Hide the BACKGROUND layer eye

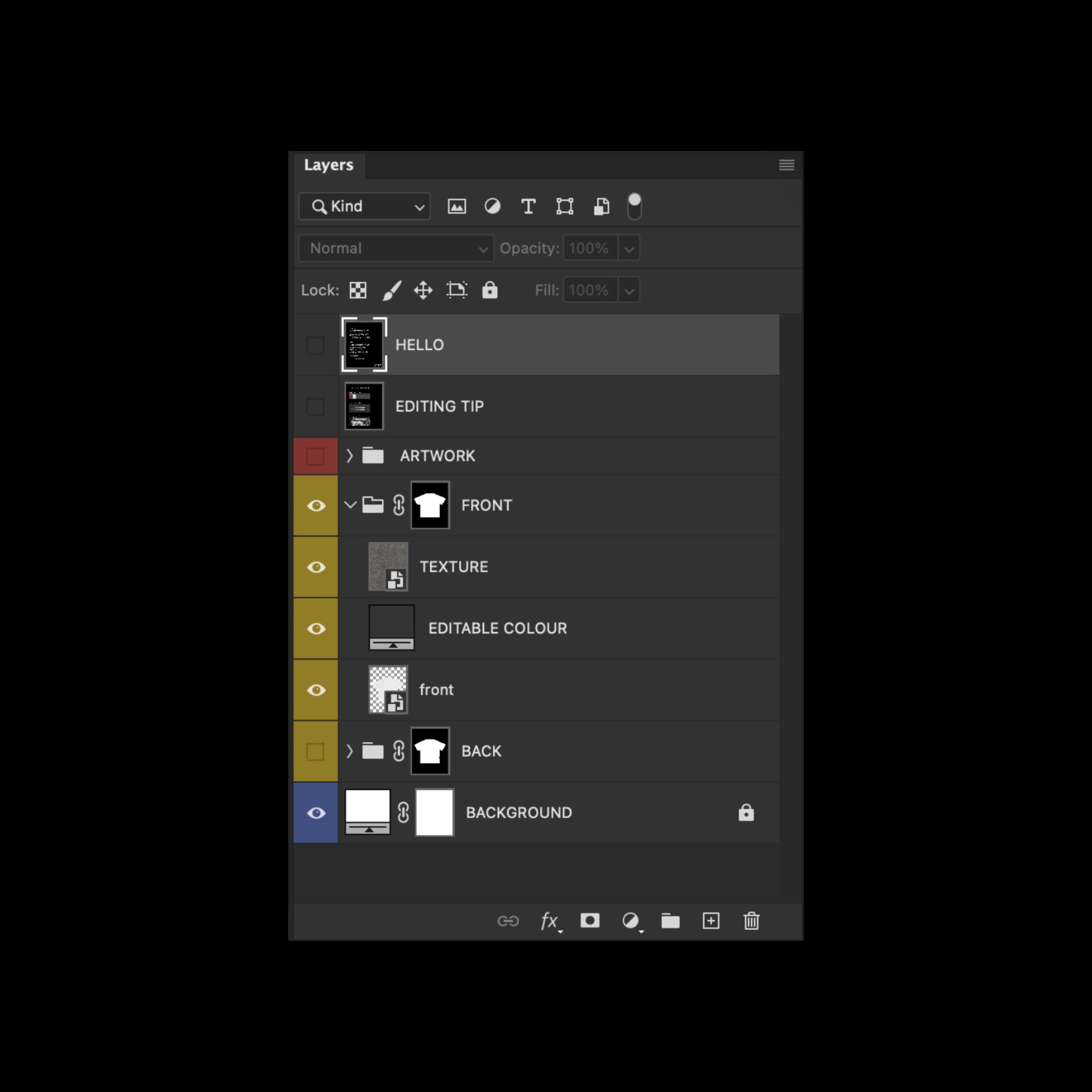coord(316,813)
